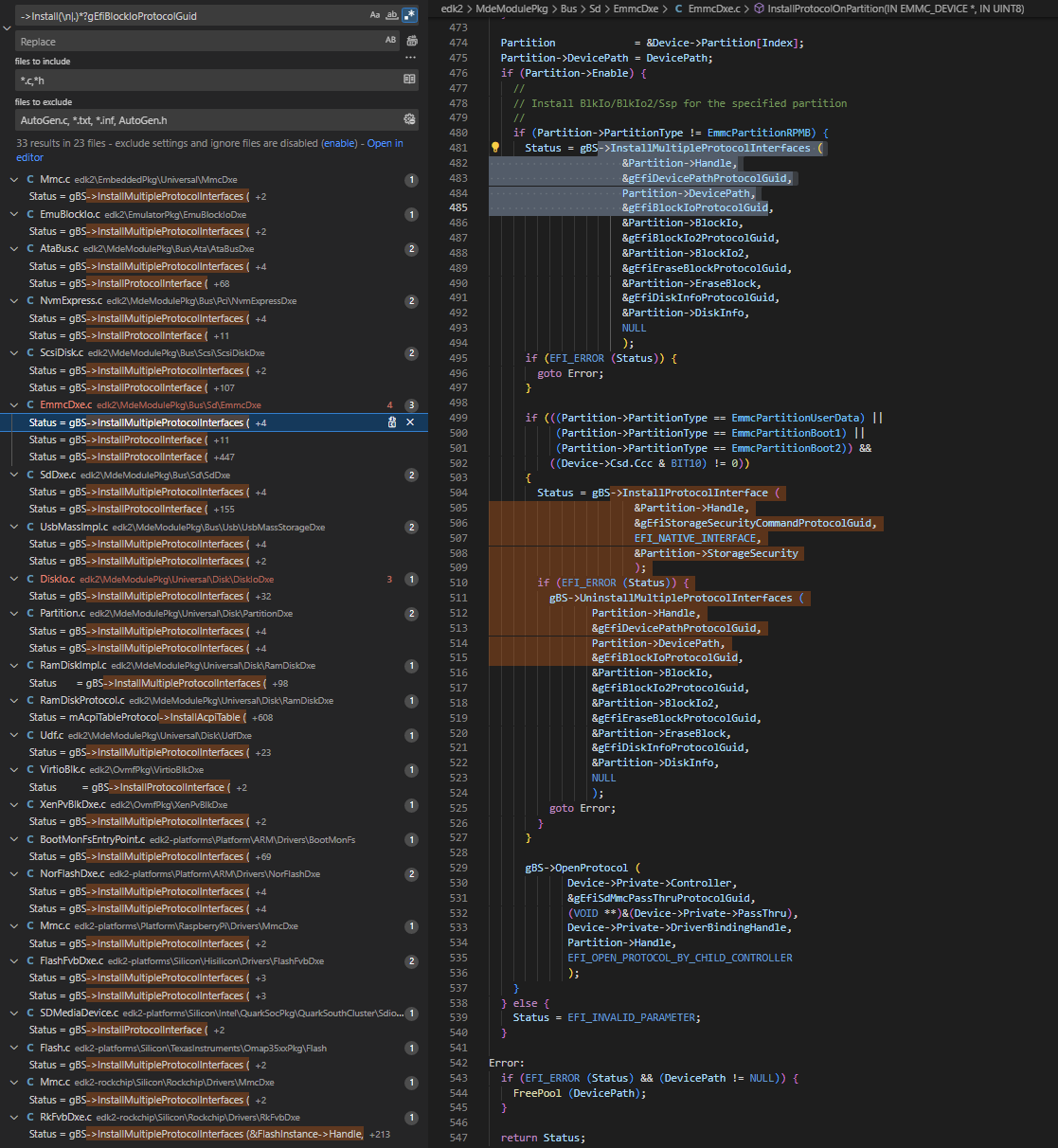This screenshot has width=1058, height=1148.
Task: Collapse Mmc.c results under EmbeddedPkg
Action: (x=14, y=179)
